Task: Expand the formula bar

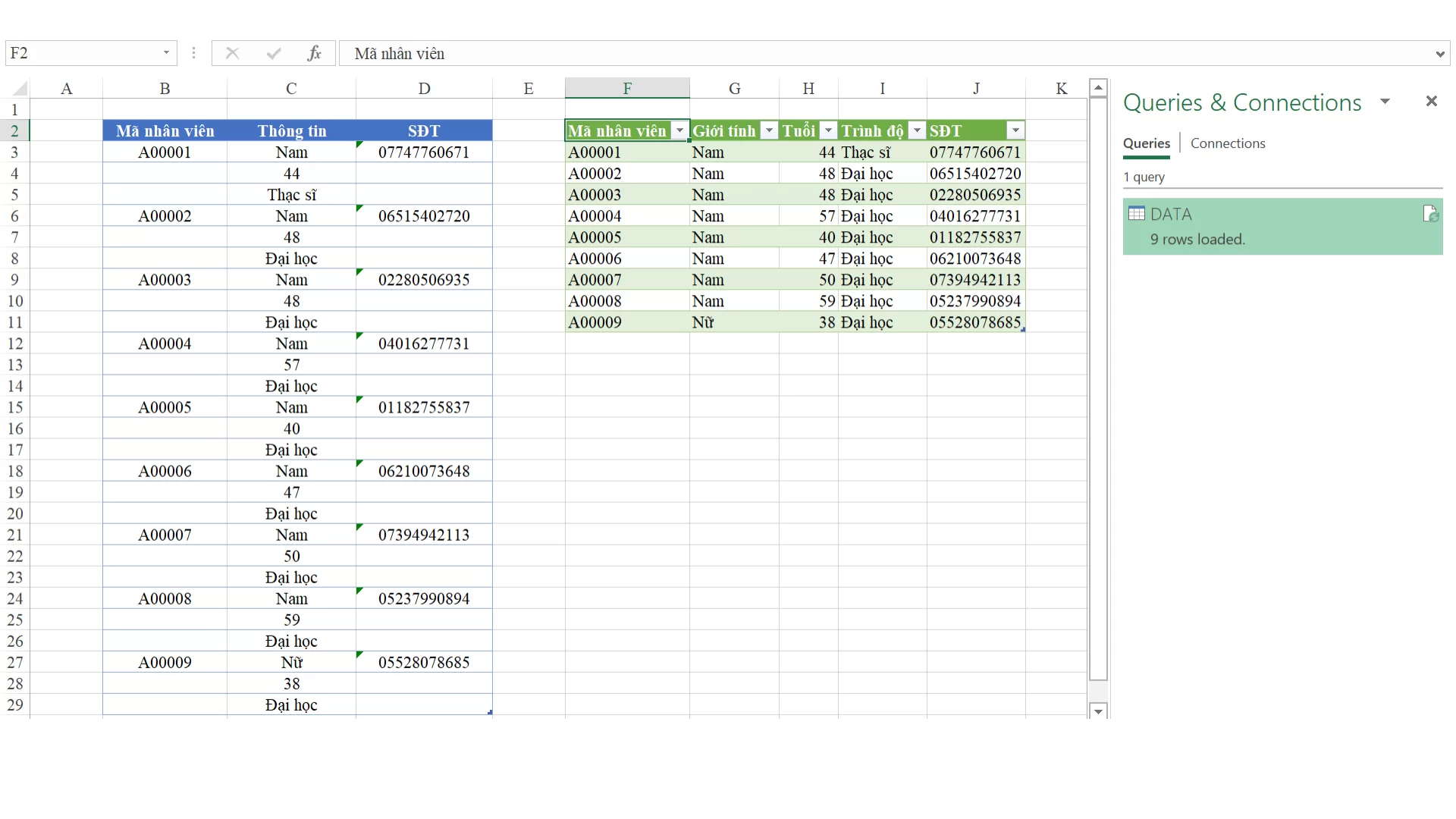Action: [1440, 53]
